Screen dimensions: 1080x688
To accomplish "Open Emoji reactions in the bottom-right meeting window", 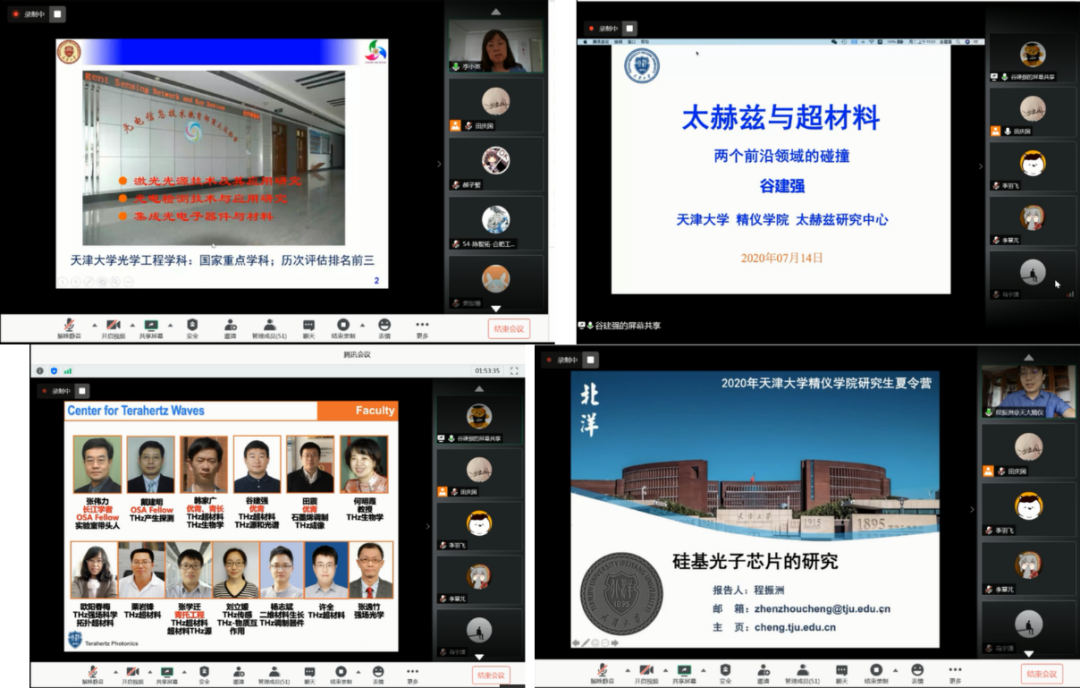I will [x=917, y=673].
